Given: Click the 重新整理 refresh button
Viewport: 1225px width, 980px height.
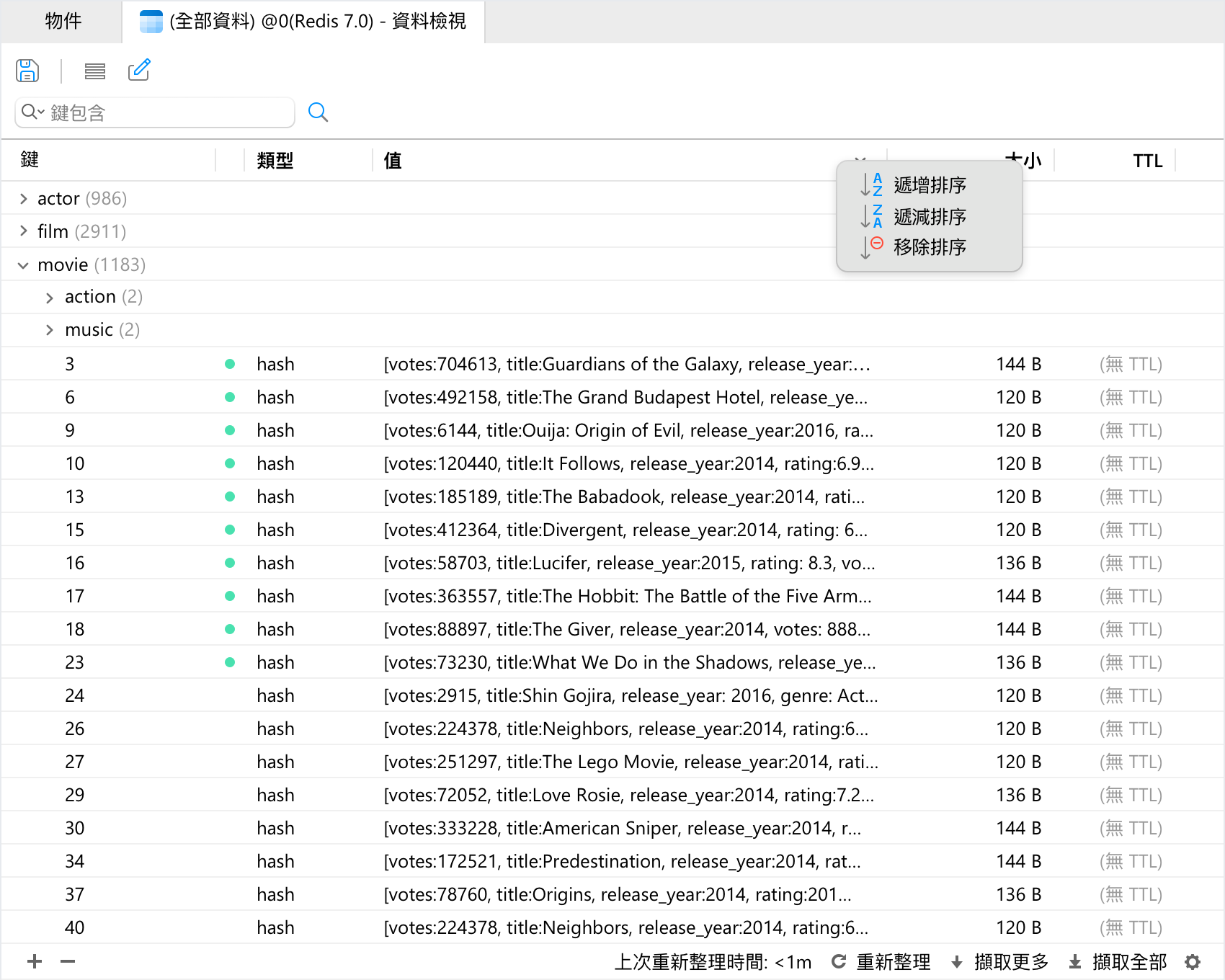Looking at the screenshot, I should [881, 962].
